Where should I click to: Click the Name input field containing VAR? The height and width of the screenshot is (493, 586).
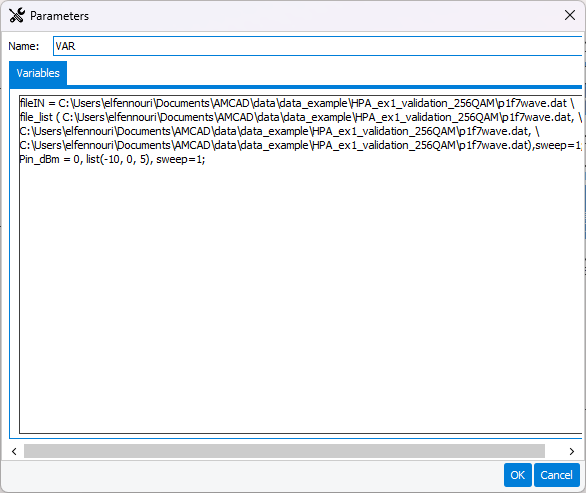(317, 46)
